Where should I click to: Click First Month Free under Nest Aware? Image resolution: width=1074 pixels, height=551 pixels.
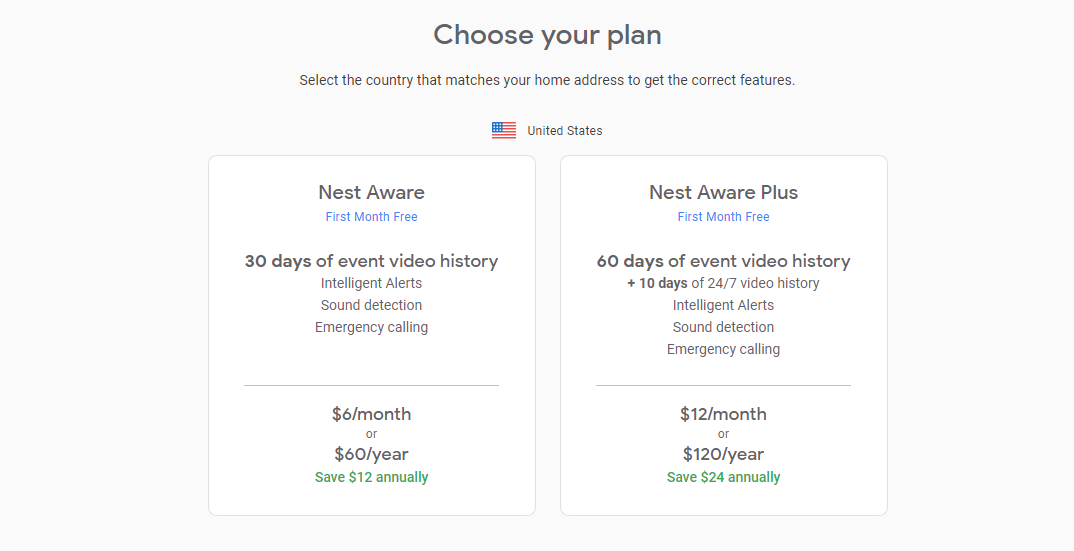coord(372,217)
